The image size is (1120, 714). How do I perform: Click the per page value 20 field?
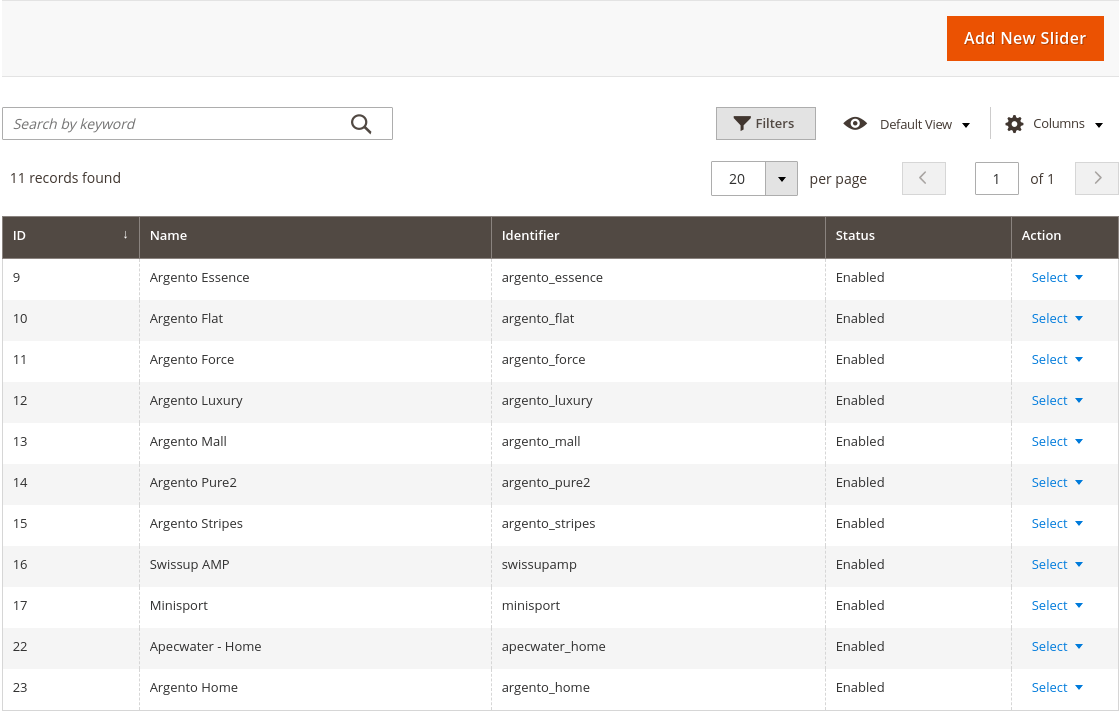pyautogui.click(x=739, y=178)
